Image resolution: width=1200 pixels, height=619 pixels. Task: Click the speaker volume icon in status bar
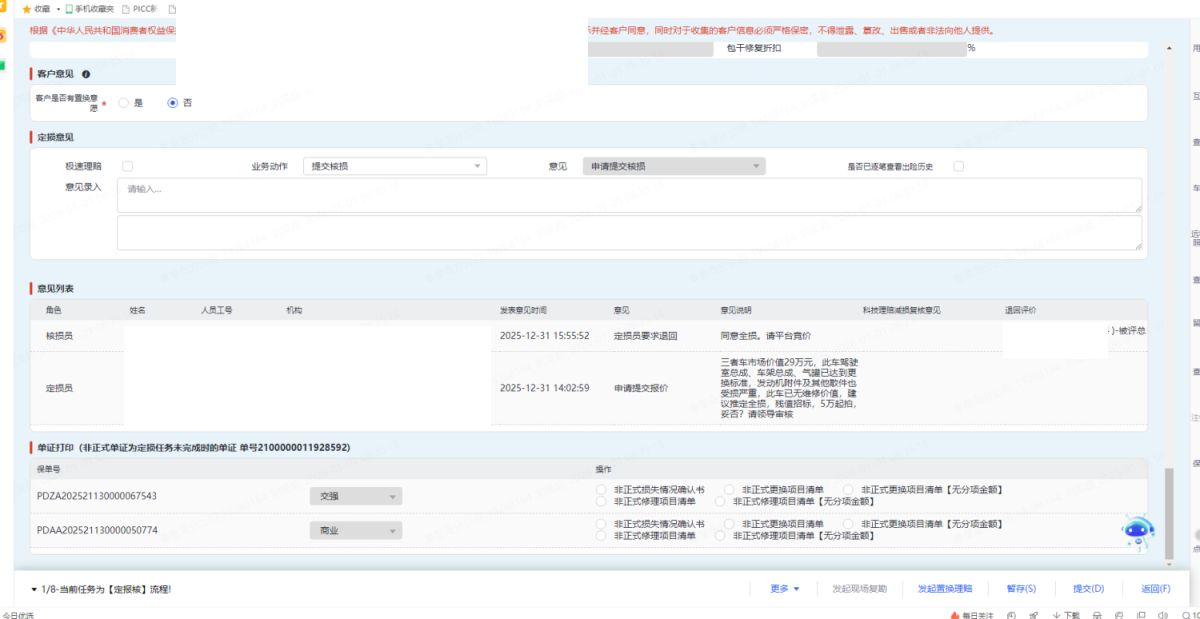click(x=1162, y=614)
